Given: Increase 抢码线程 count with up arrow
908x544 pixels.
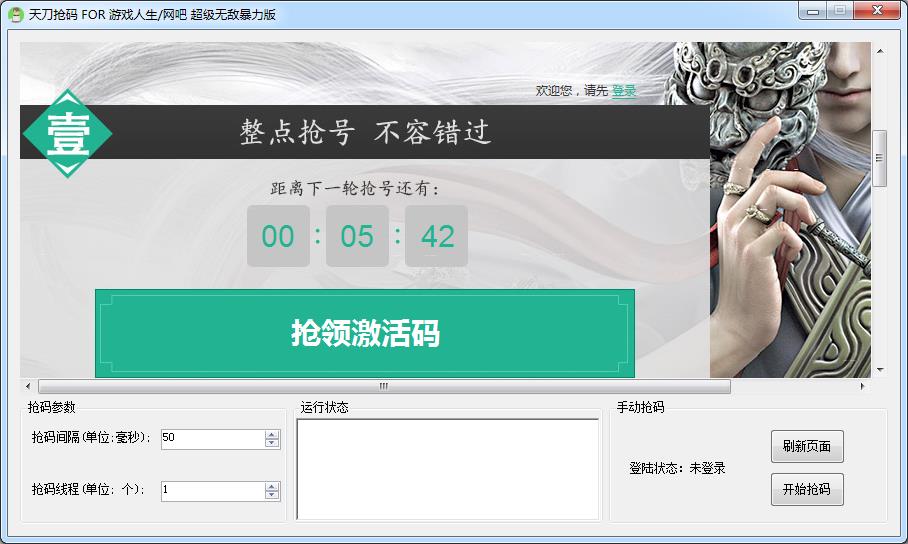Looking at the screenshot, I should click(x=272, y=487).
